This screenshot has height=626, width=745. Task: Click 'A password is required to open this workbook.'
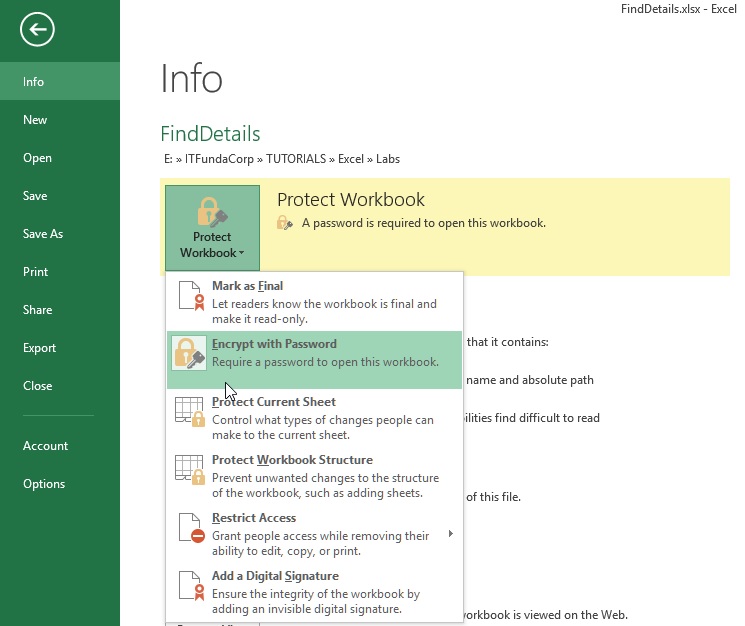coord(424,223)
